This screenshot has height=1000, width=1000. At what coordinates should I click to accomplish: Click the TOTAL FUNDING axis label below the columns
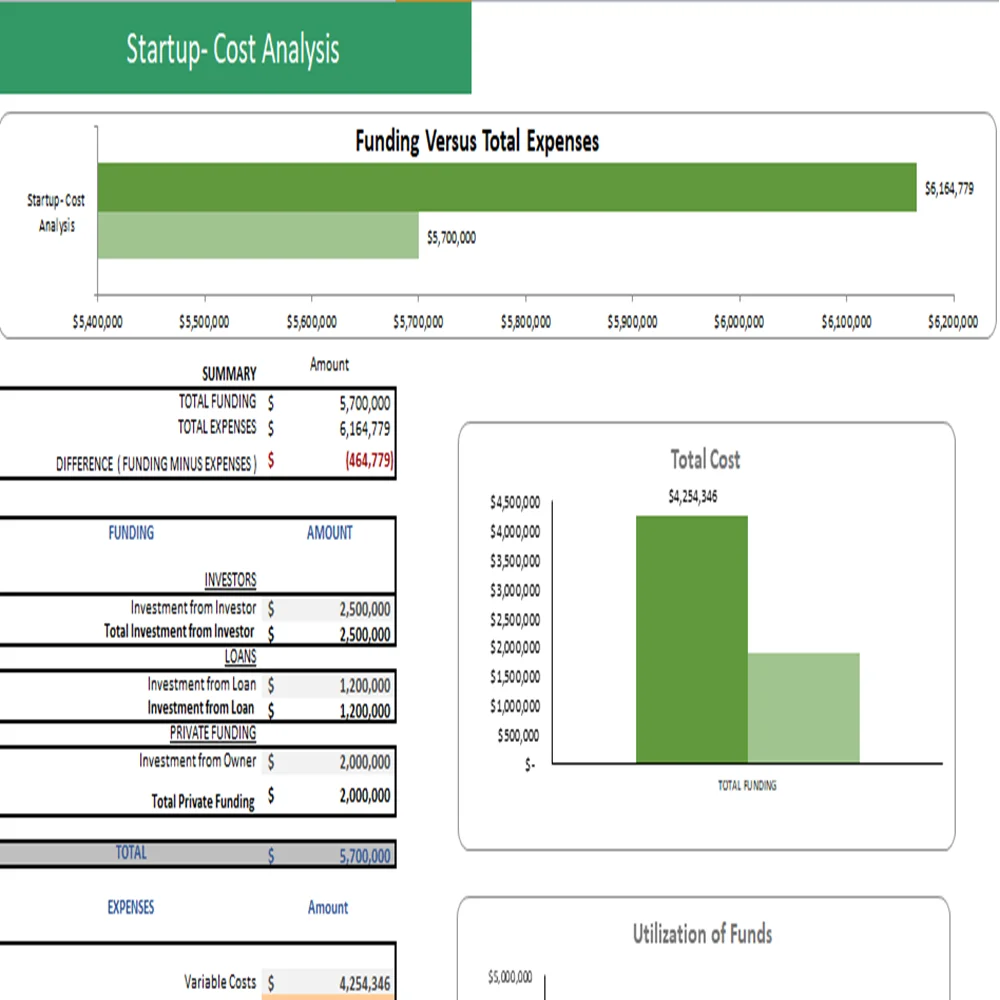click(x=745, y=785)
